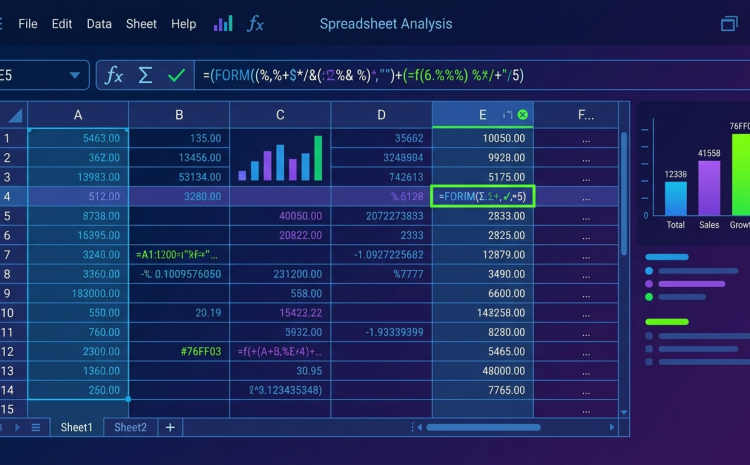Click the right arrow of horizontal scrollbar
The height and width of the screenshot is (465, 750).
[612, 427]
